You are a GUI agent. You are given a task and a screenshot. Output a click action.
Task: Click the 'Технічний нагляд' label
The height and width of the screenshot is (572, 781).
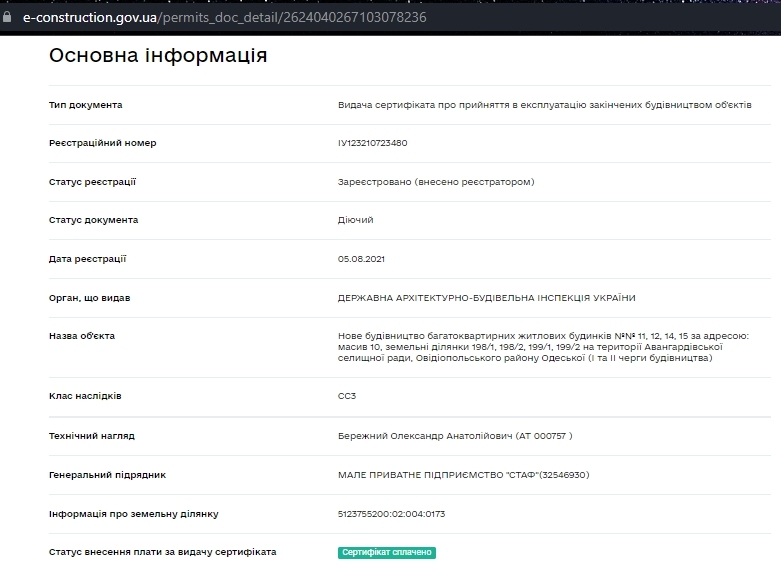tap(92, 436)
